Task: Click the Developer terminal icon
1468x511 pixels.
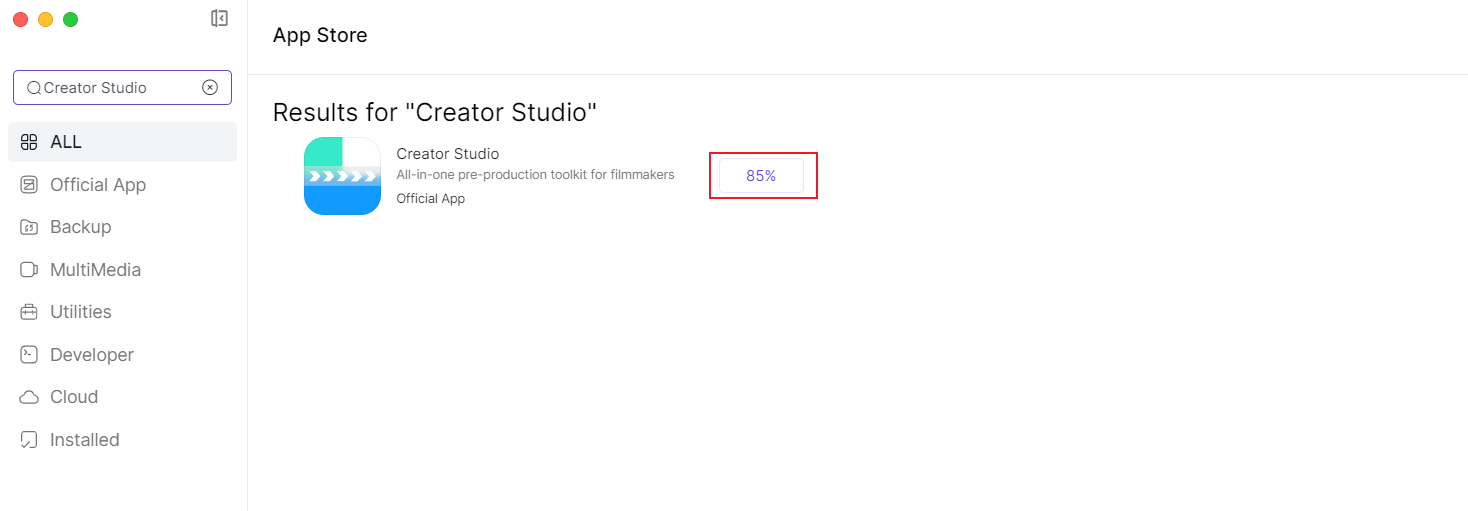Action: point(29,355)
